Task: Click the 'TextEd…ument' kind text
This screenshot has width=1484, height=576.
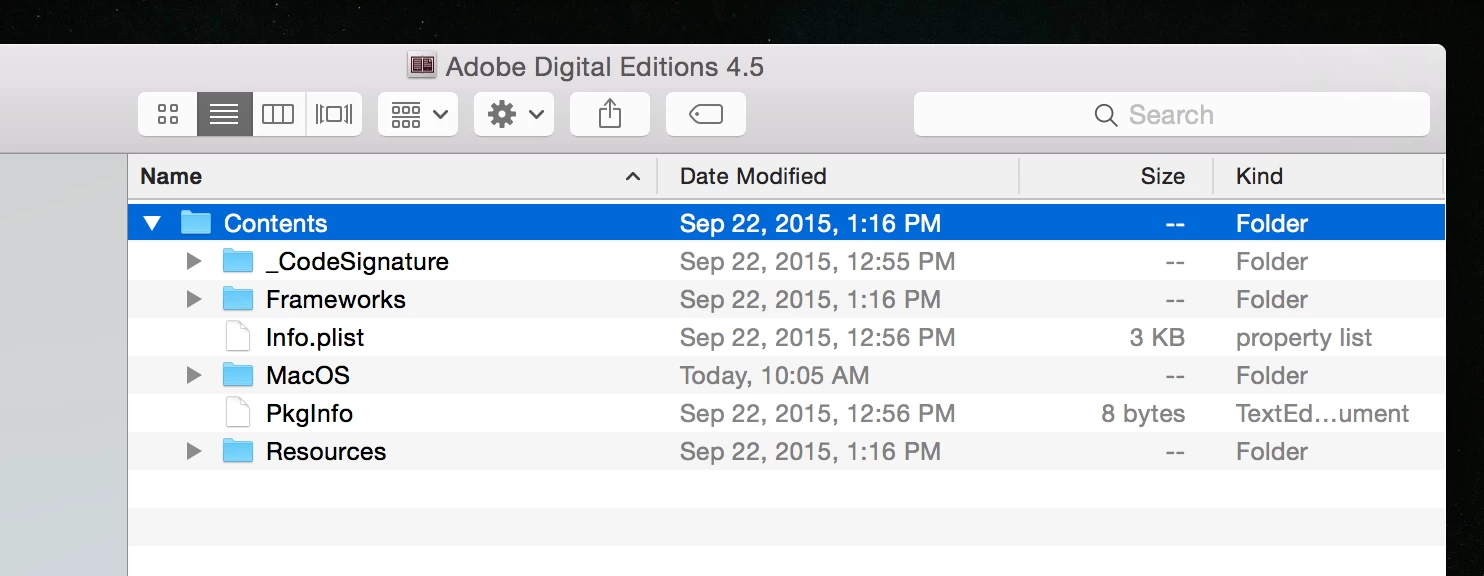Action: point(1323,414)
